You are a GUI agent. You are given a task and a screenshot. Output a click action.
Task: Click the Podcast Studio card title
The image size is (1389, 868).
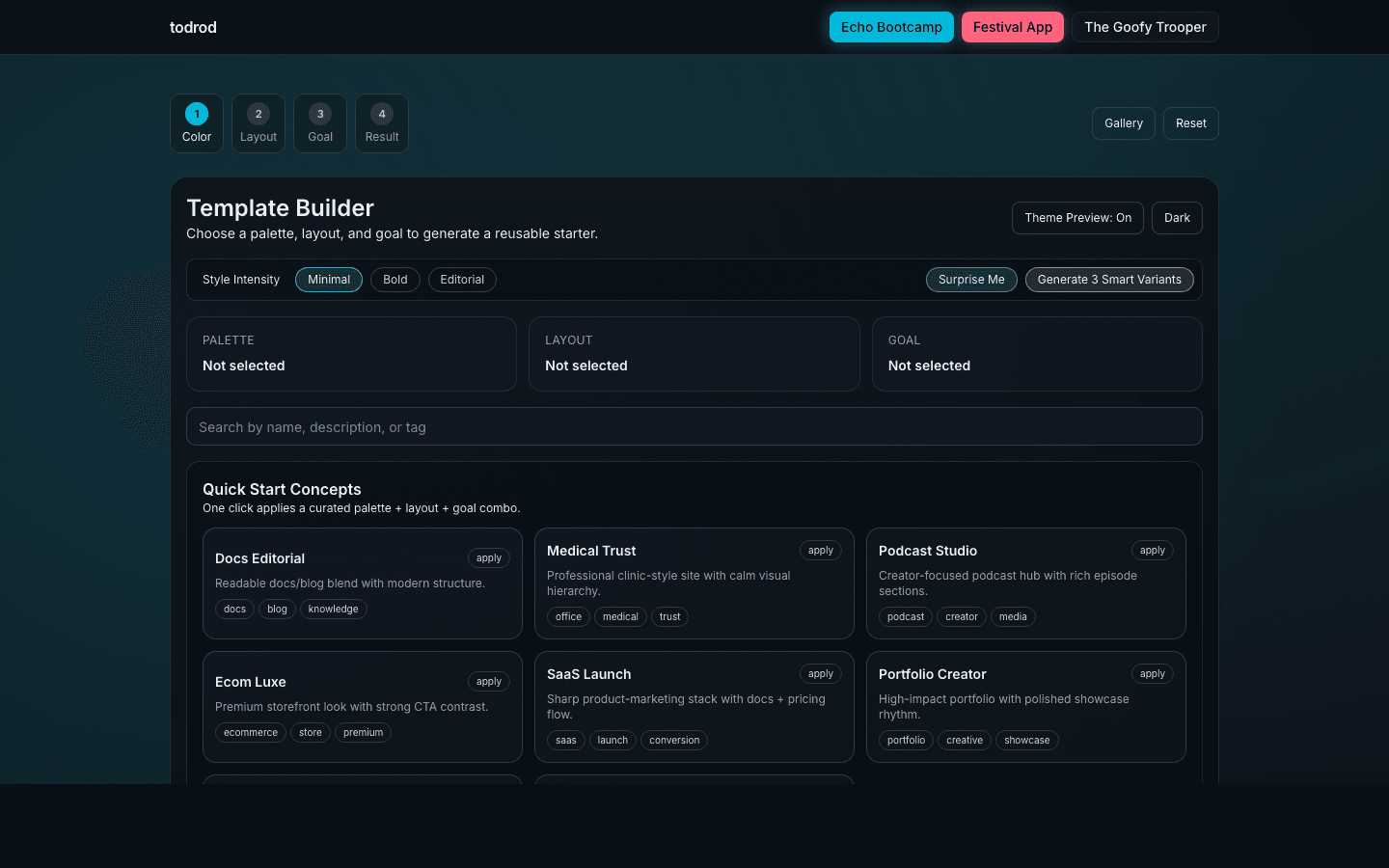(x=928, y=551)
